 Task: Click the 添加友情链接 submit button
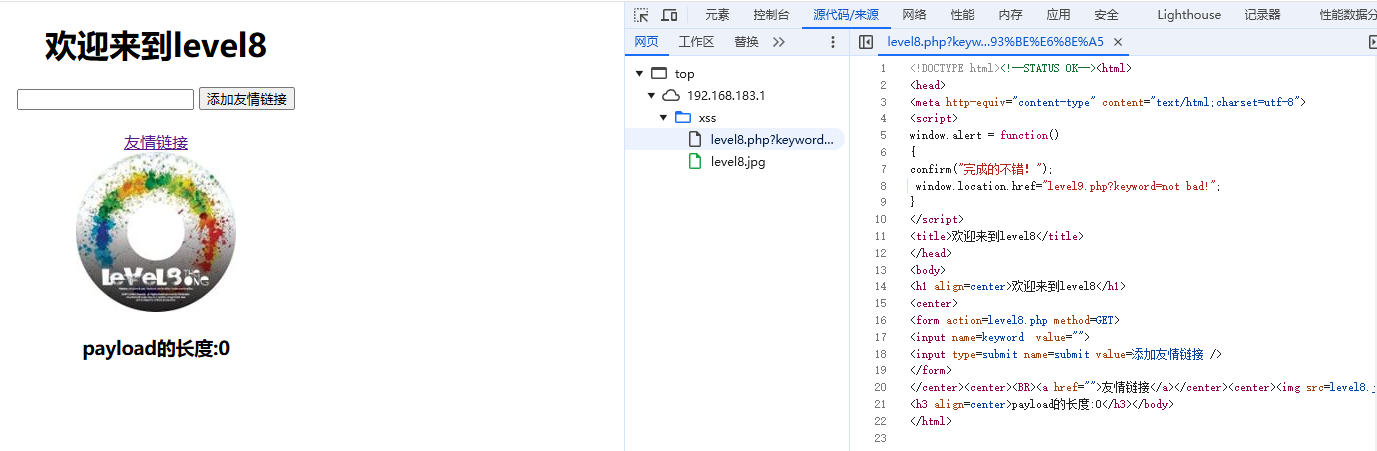[x=247, y=99]
